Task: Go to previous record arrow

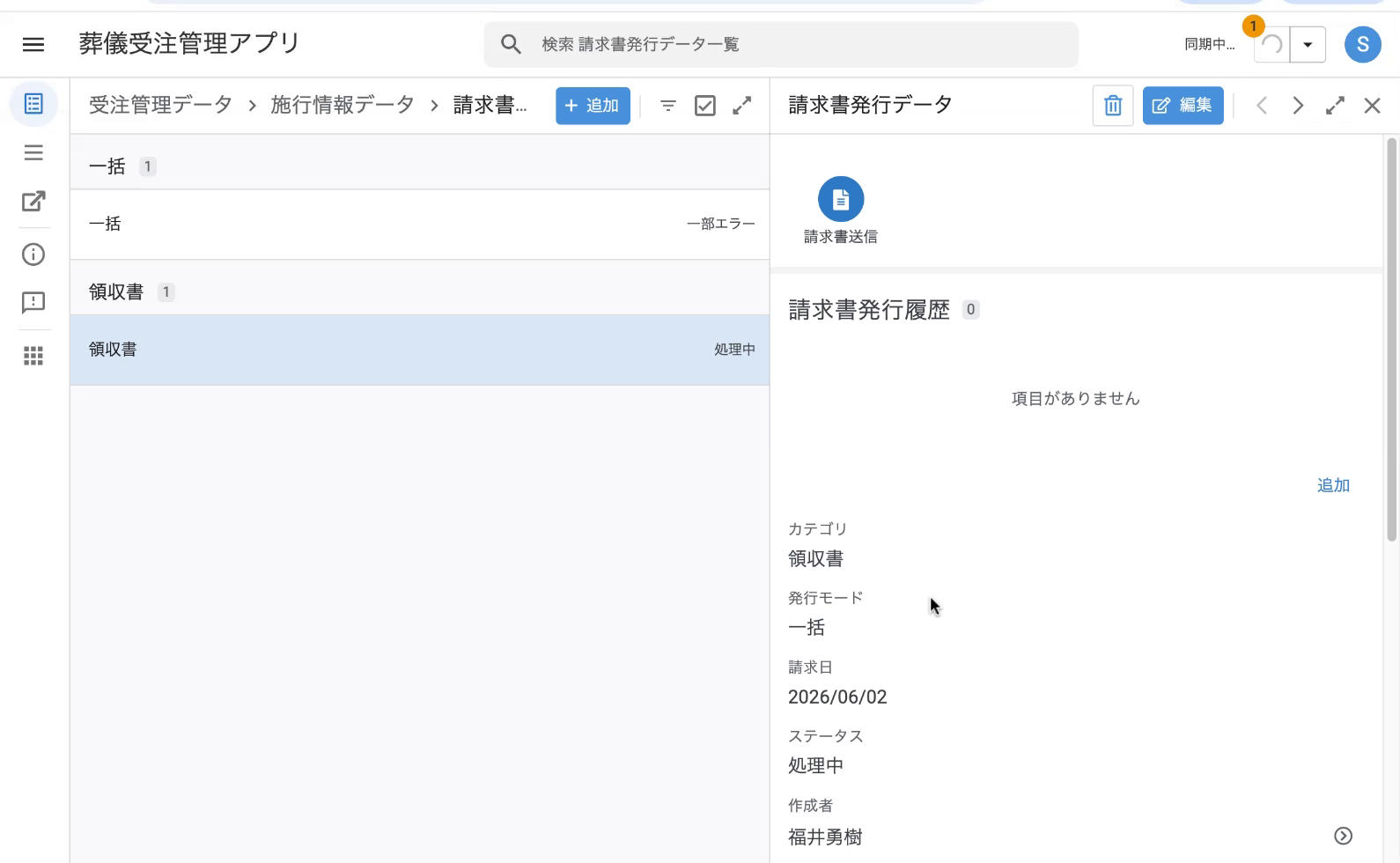Action: point(1262,106)
